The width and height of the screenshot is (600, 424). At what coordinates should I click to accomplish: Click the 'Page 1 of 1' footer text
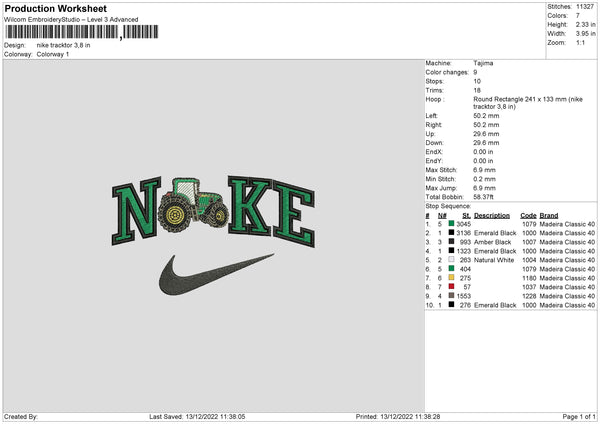point(579,416)
